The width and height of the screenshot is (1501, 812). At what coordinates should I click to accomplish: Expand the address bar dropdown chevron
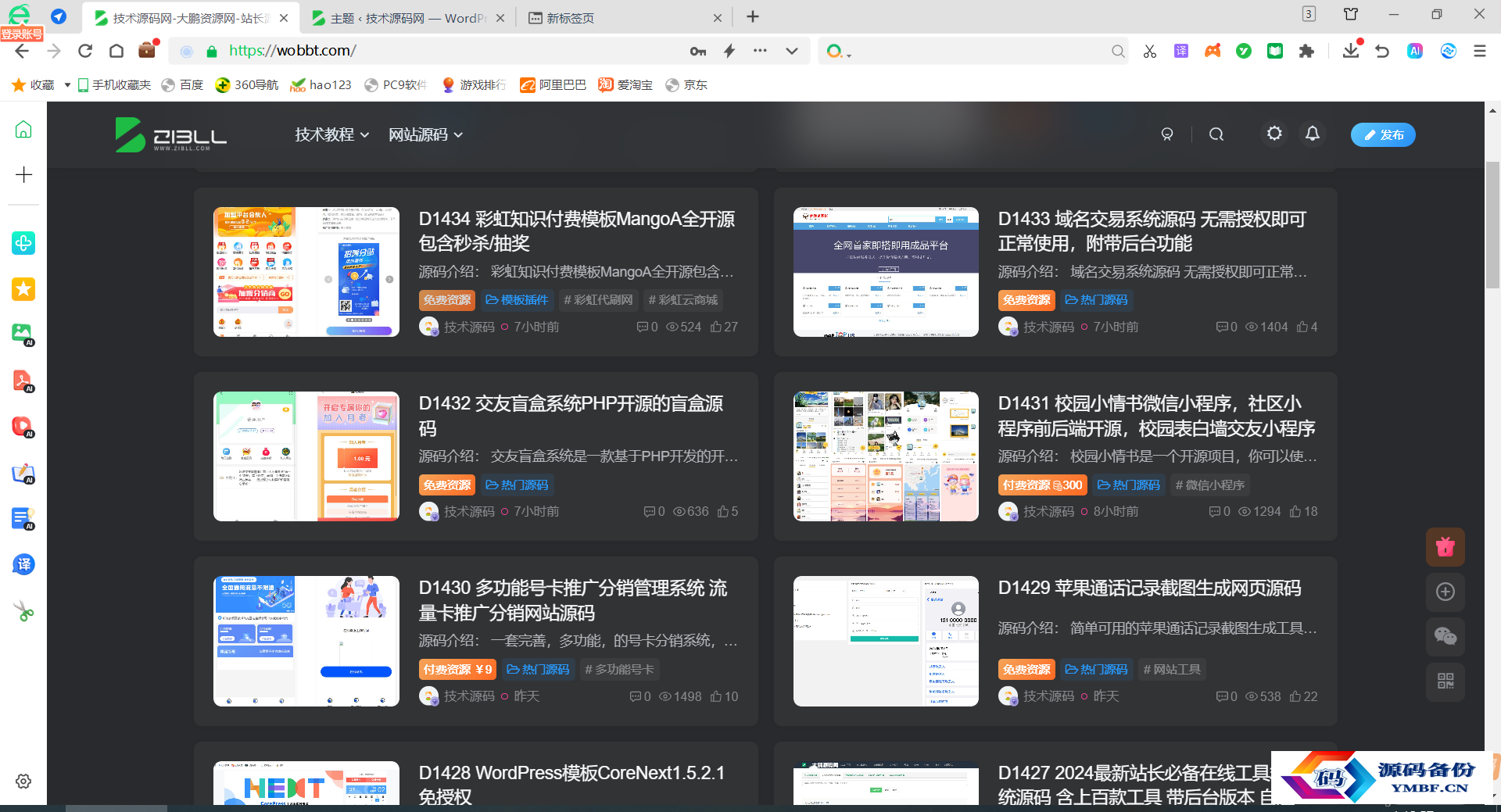(792, 51)
